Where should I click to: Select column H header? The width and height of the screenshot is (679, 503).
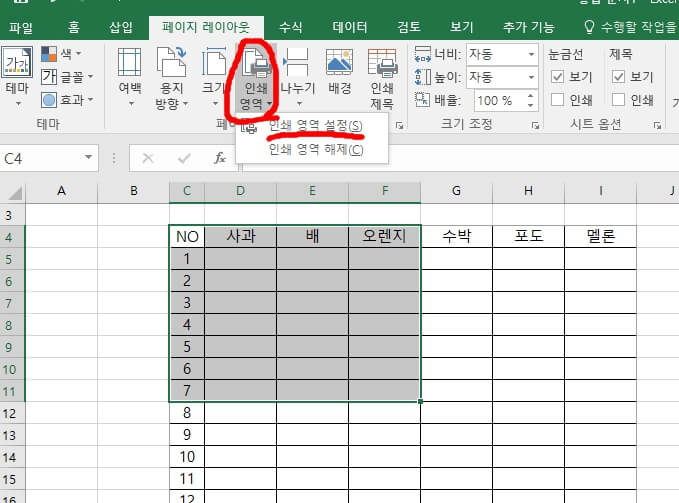click(528, 191)
